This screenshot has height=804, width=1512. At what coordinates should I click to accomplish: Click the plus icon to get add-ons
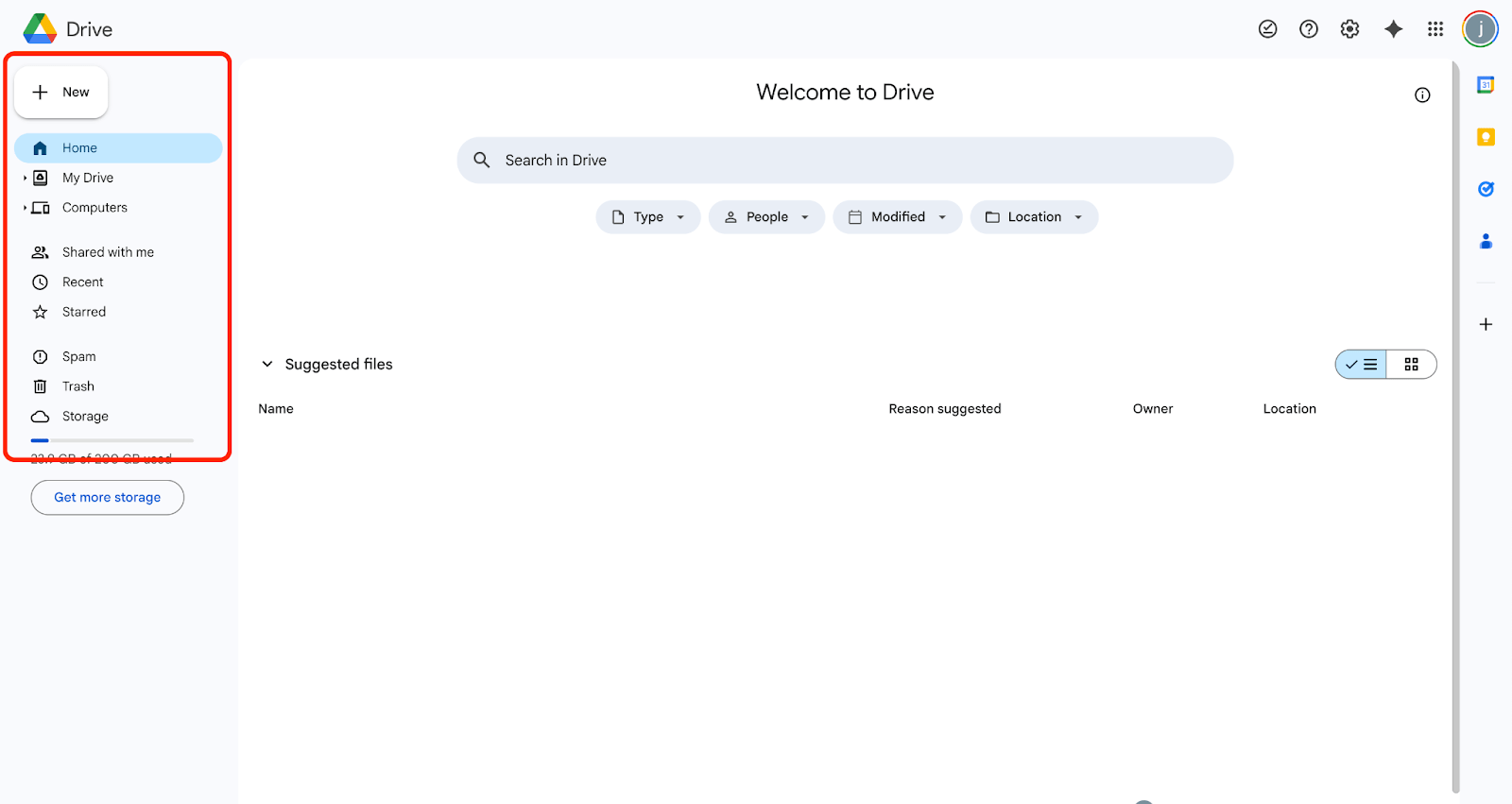[1486, 324]
